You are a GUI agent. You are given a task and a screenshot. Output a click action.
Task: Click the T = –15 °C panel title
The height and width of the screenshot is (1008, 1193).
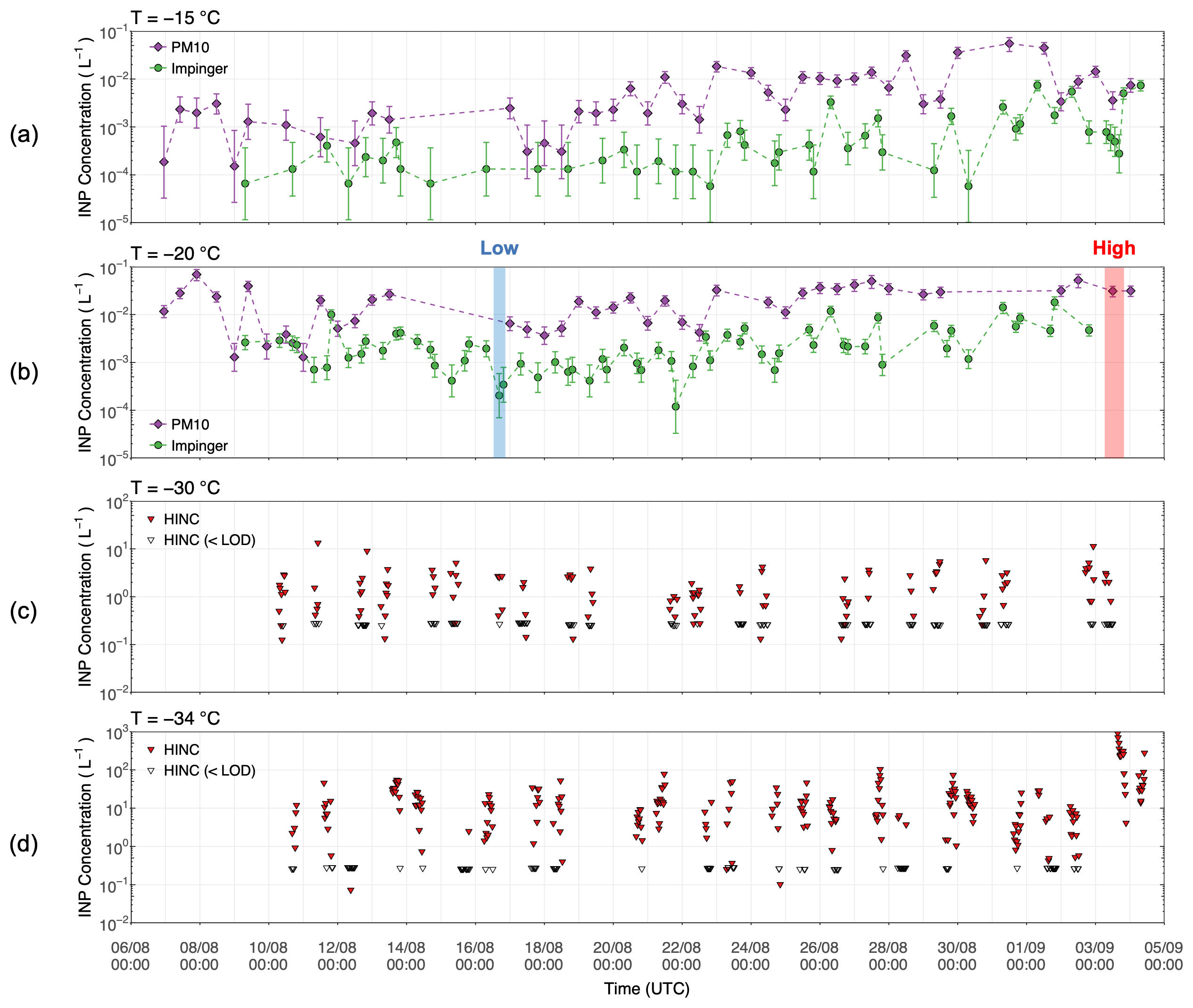click(x=175, y=18)
